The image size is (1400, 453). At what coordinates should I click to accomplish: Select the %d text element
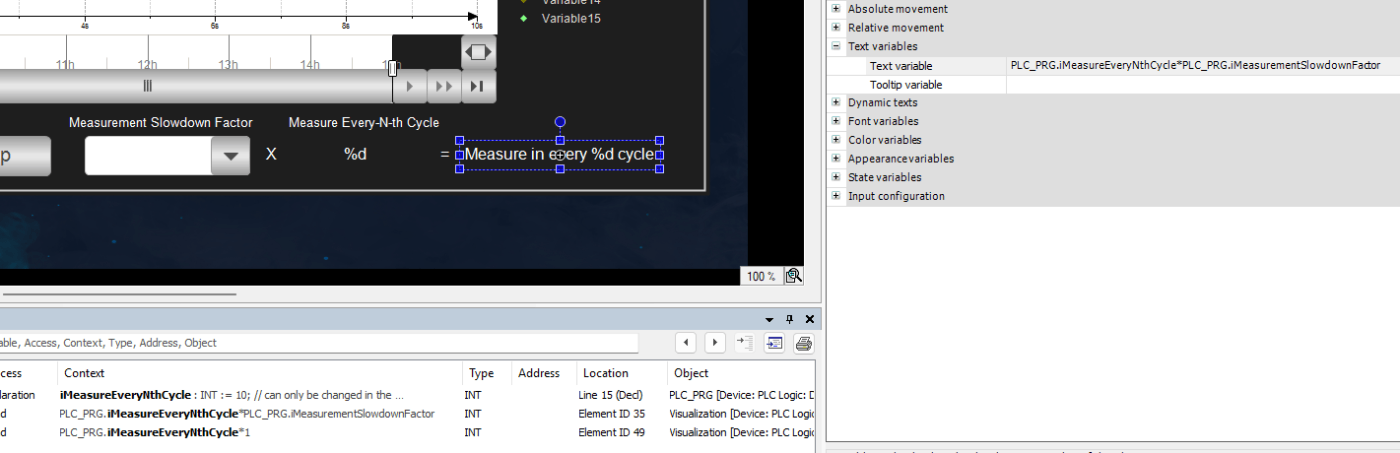tap(356, 154)
